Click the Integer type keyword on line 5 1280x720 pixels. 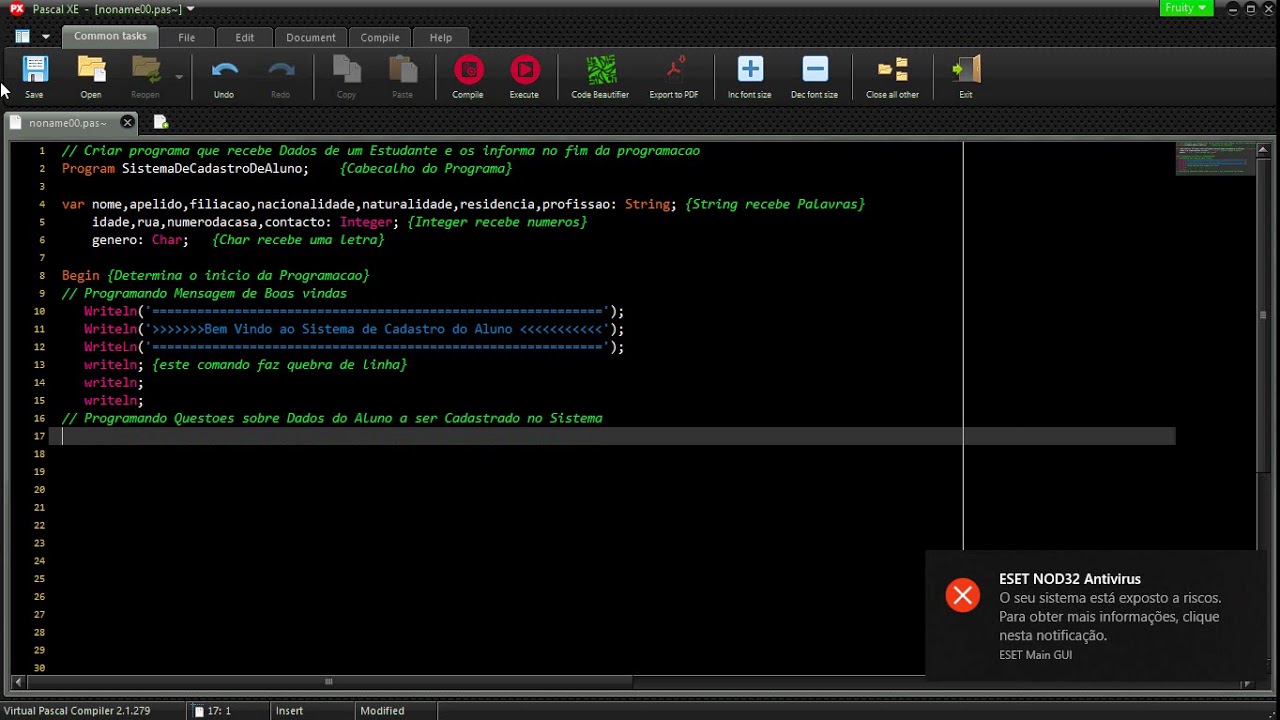pyautogui.click(x=366, y=222)
